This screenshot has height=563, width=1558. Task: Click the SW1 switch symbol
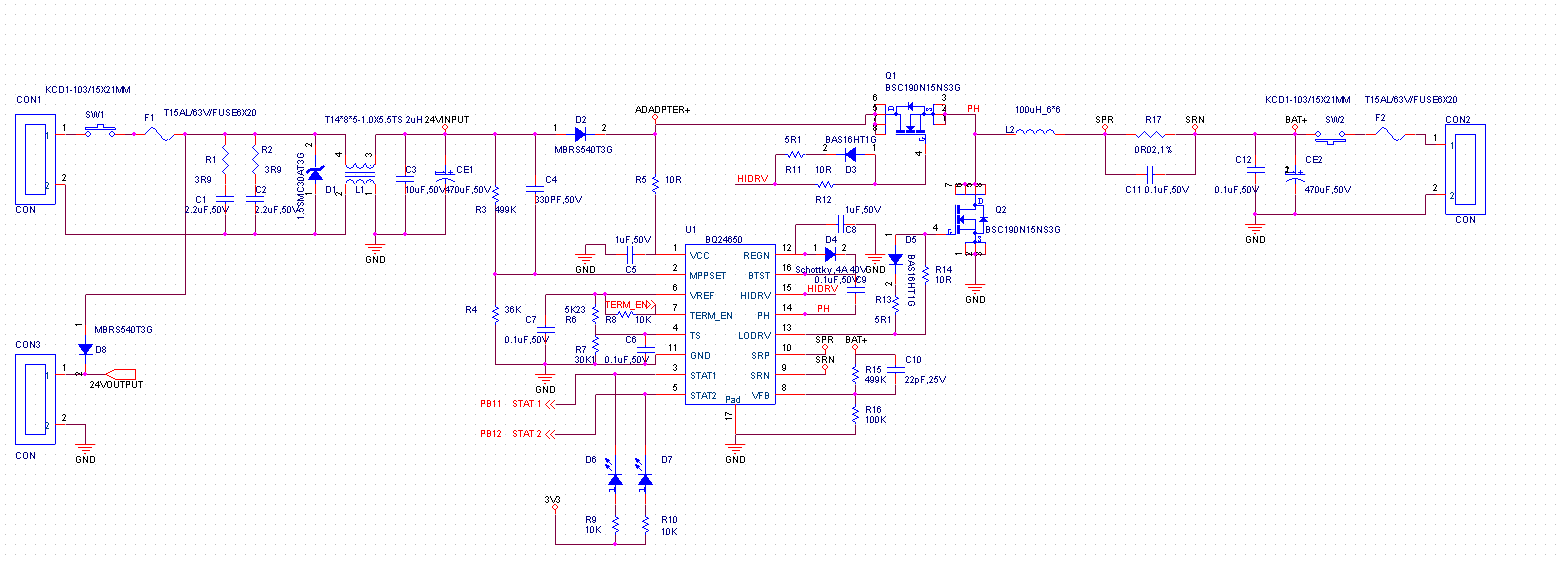coord(98,131)
